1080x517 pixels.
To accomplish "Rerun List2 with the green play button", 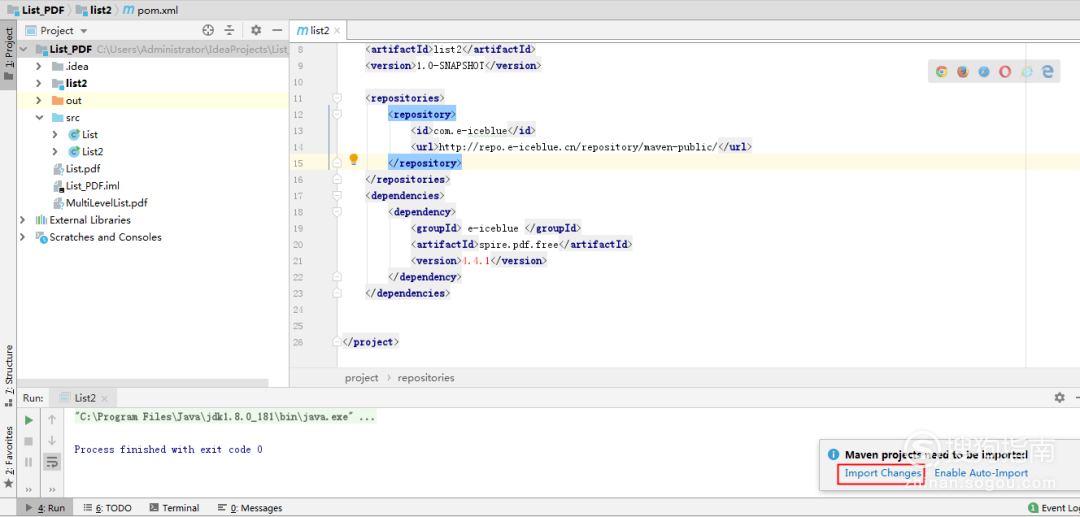I will tap(28, 420).
